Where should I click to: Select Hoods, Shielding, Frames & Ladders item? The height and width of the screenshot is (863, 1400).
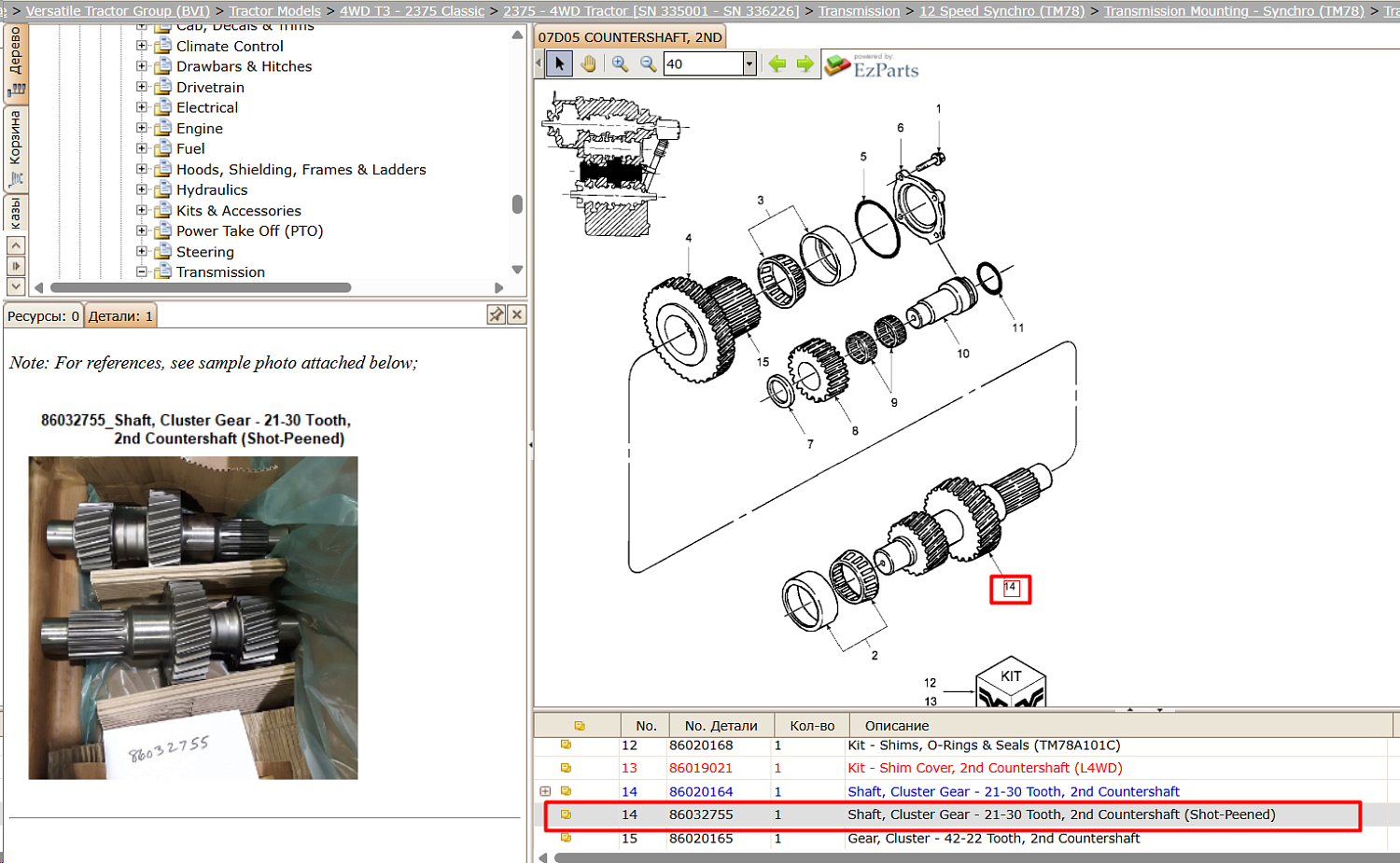[x=301, y=169]
